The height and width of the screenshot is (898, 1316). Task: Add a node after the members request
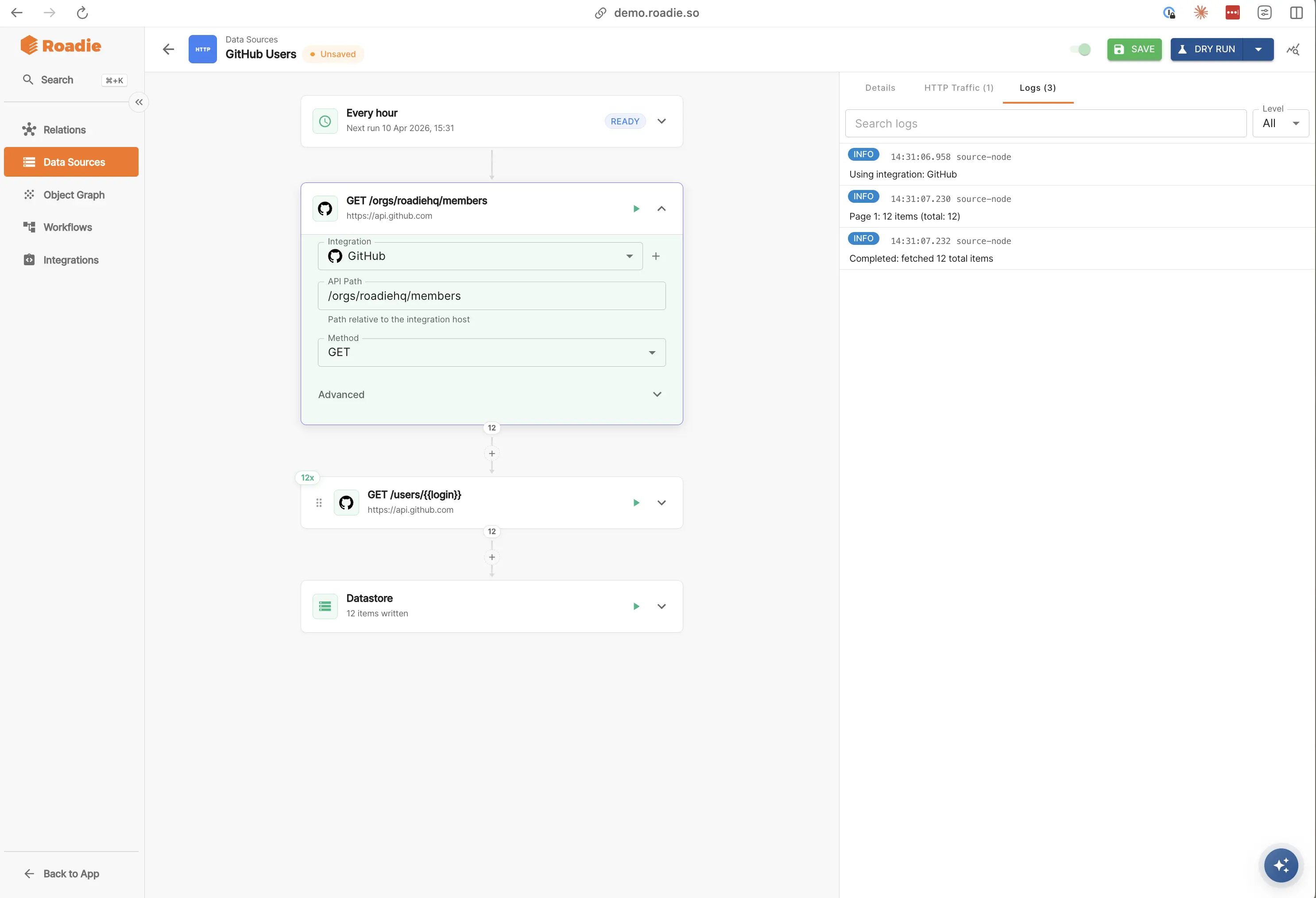tap(492, 453)
